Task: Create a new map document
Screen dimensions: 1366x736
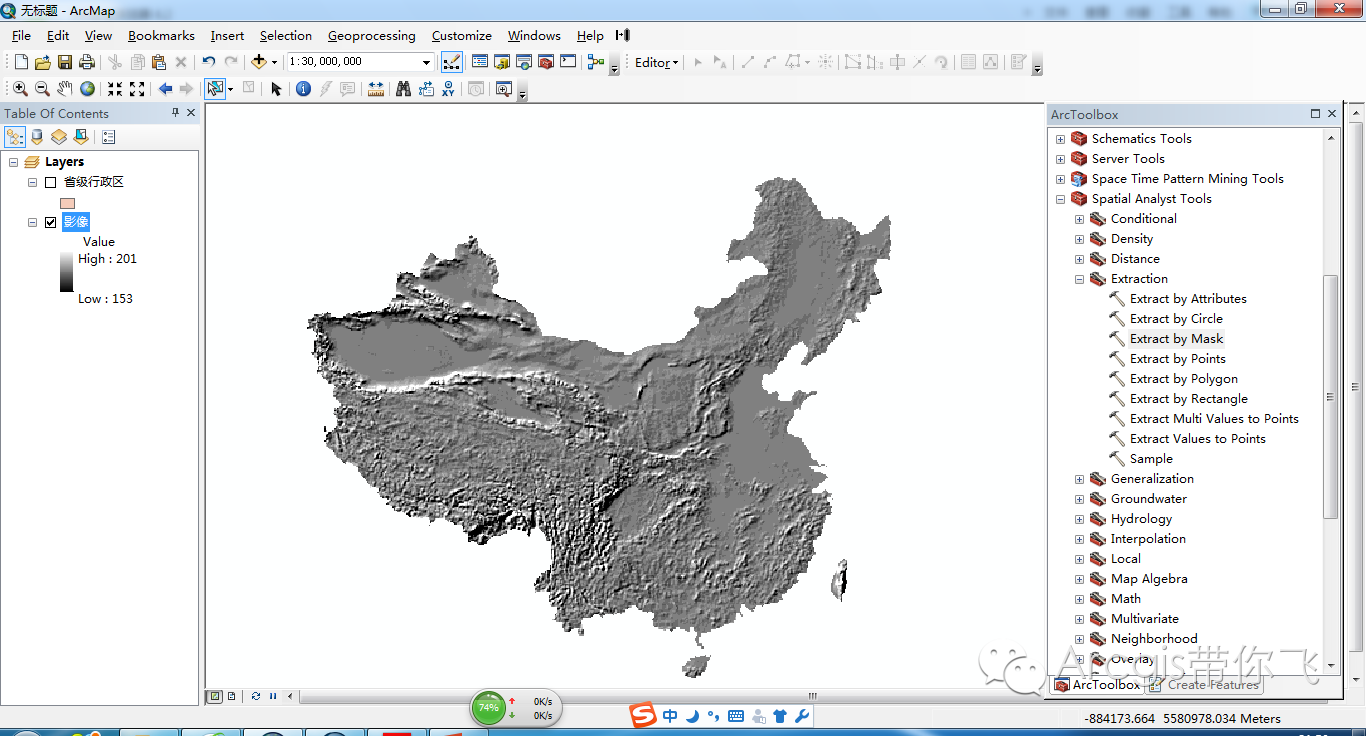Action: pos(20,62)
